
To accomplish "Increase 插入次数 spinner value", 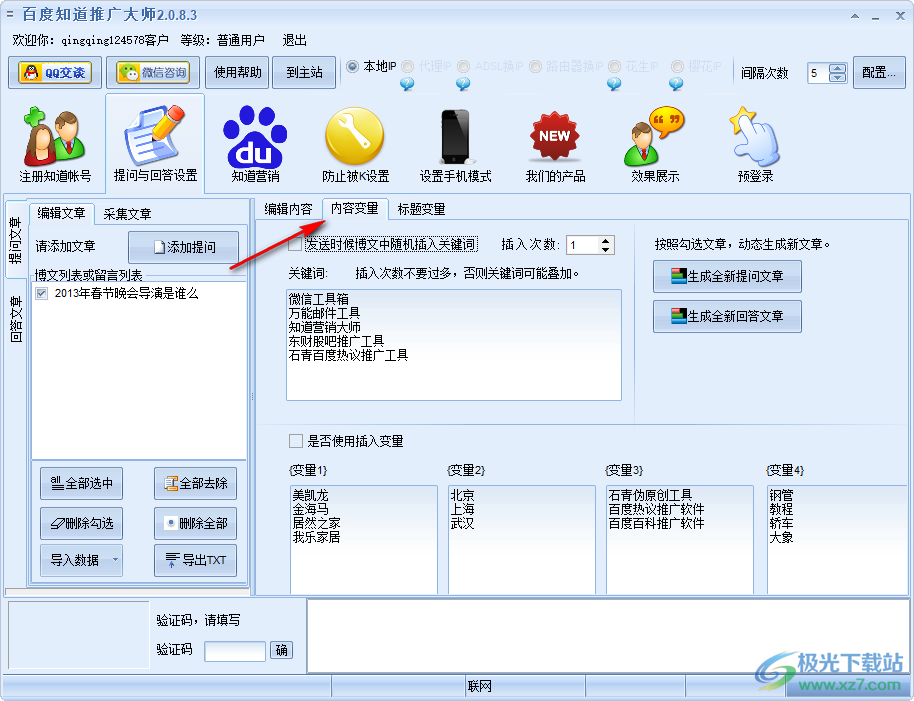I will [x=606, y=240].
